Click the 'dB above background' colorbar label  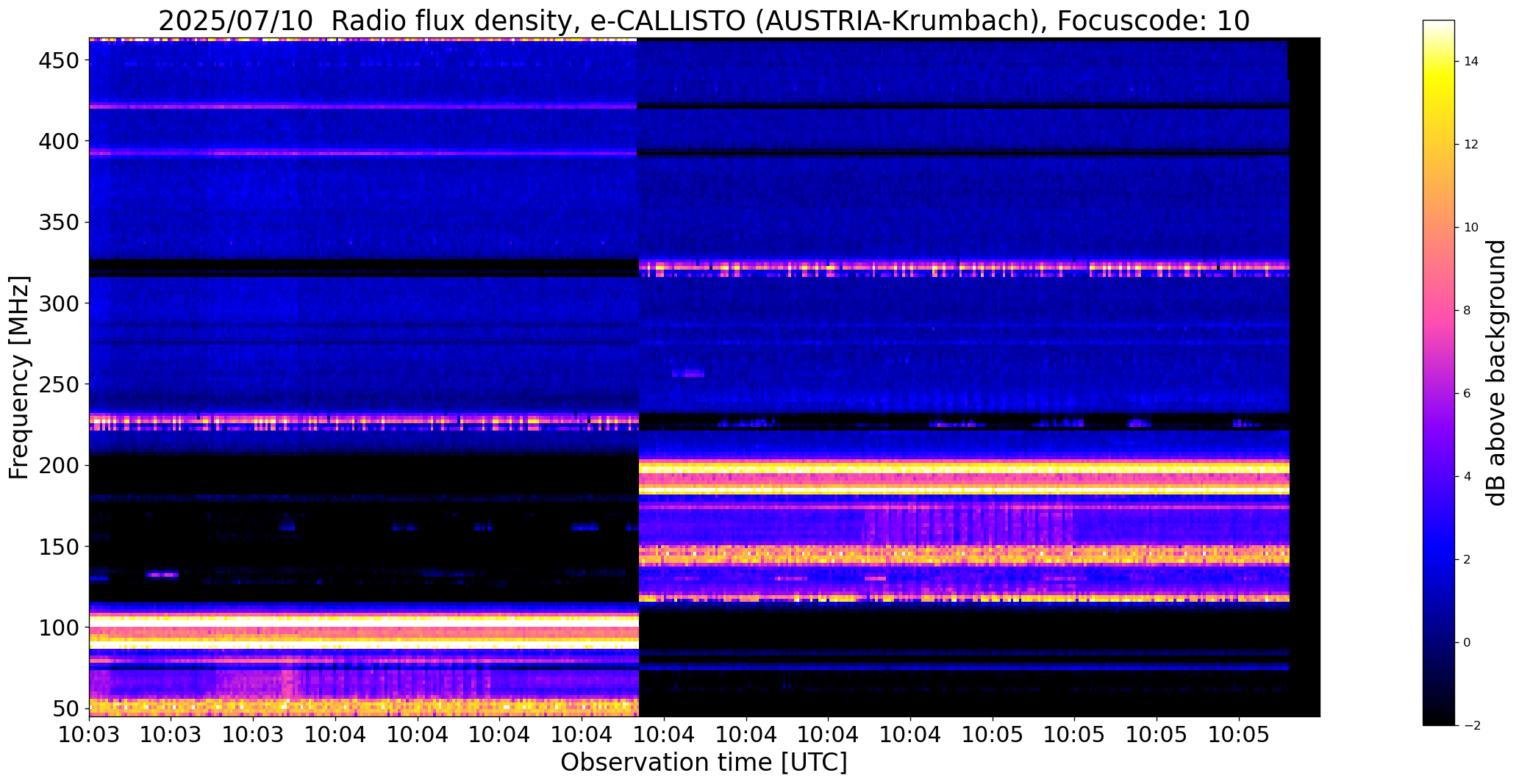1496,373
